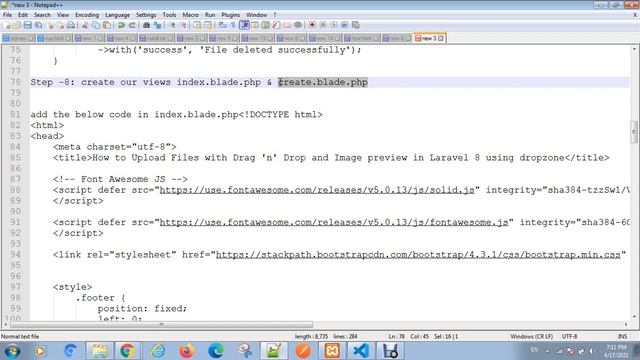640x360 pixels.
Task: Paste clipboard using the toolbar icon
Action: 107,25
